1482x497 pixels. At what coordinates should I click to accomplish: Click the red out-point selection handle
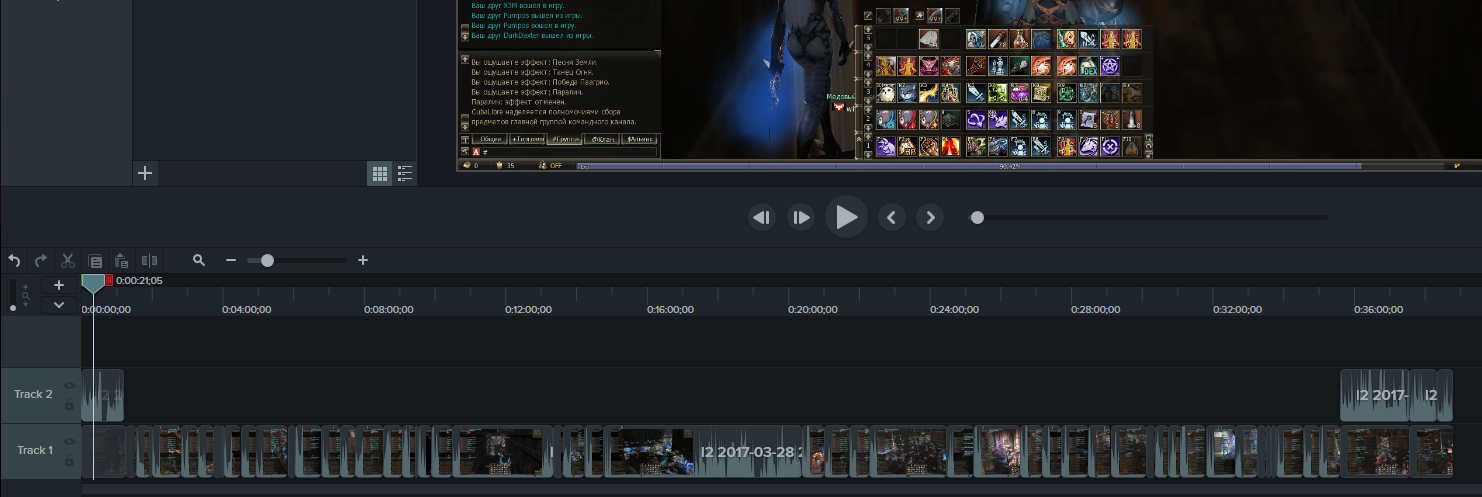109,281
